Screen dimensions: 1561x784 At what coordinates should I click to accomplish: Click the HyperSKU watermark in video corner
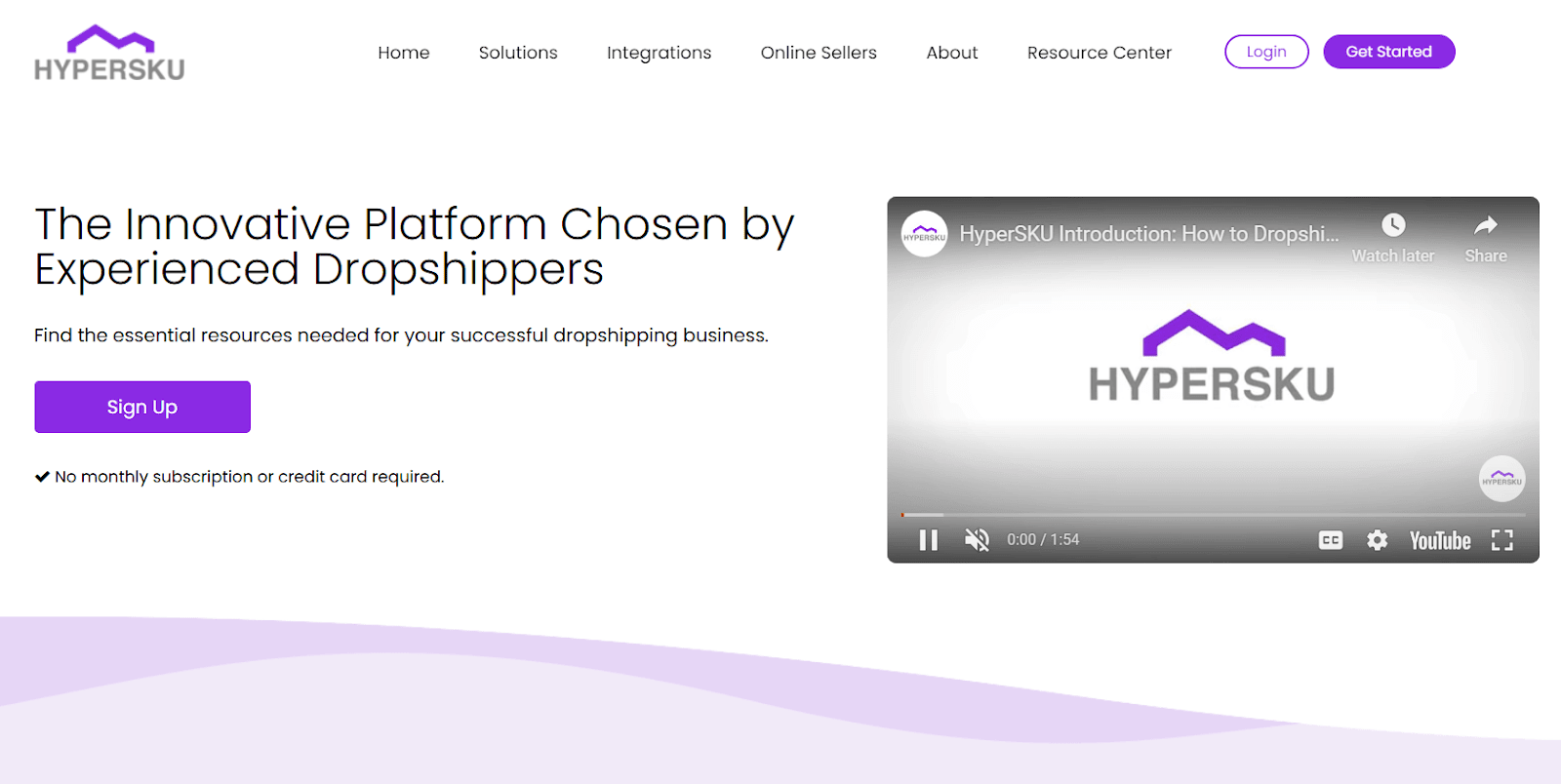click(x=1502, y=479)
